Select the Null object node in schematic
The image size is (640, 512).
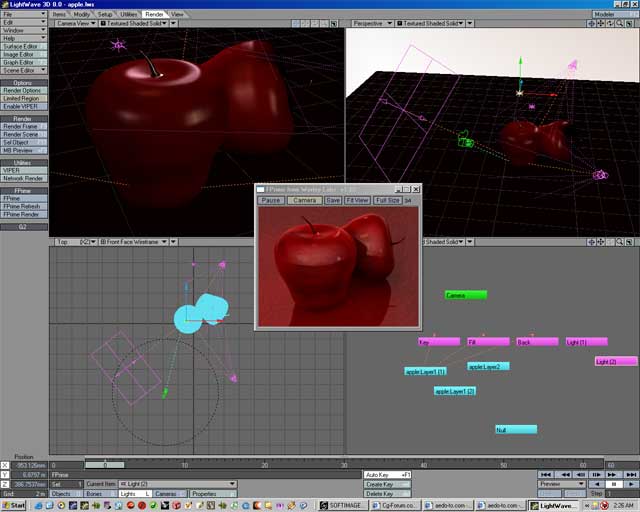[x=516, y=430]
